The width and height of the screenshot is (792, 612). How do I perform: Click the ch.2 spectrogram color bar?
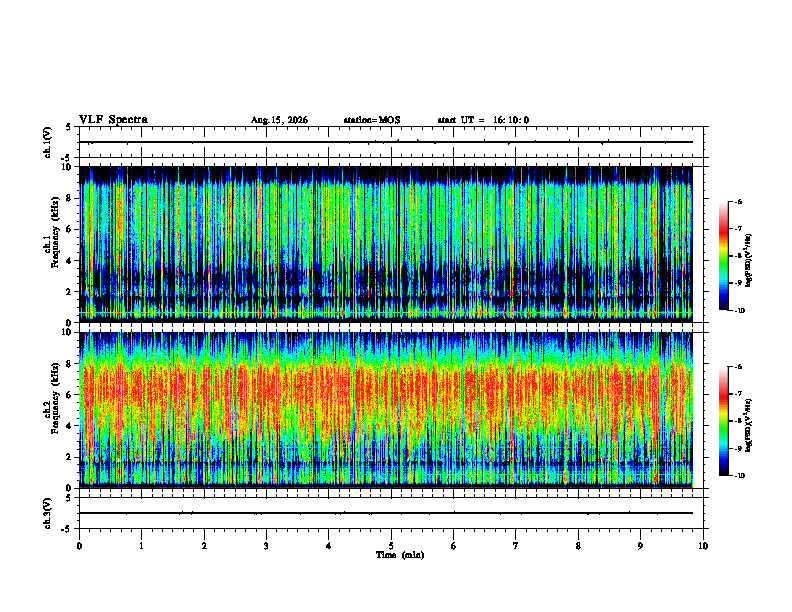pos(723,421)
